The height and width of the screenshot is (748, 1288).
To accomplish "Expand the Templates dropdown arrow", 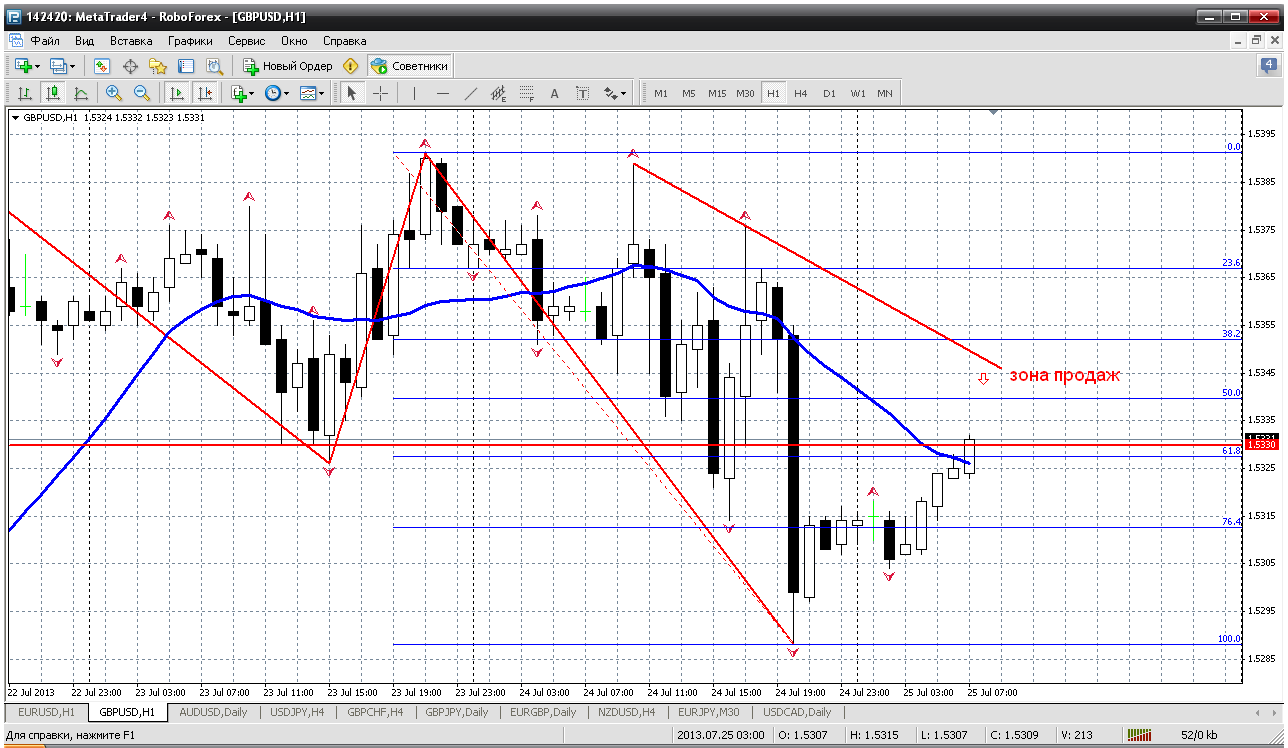I will (322, 93).
